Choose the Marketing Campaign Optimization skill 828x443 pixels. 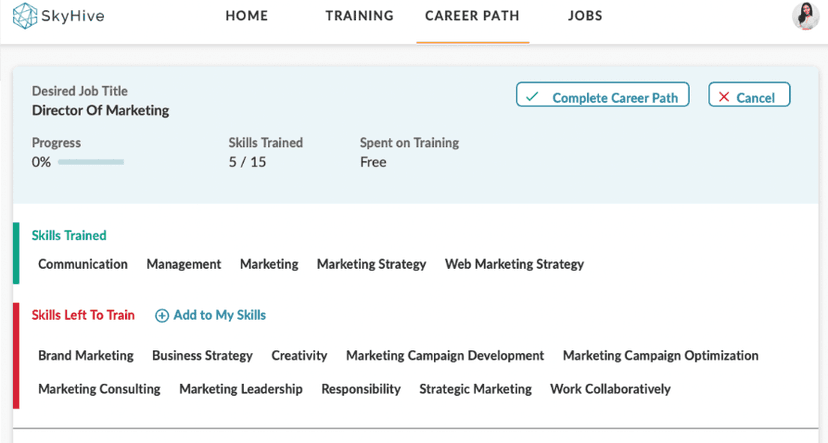[x=661, y=356]
